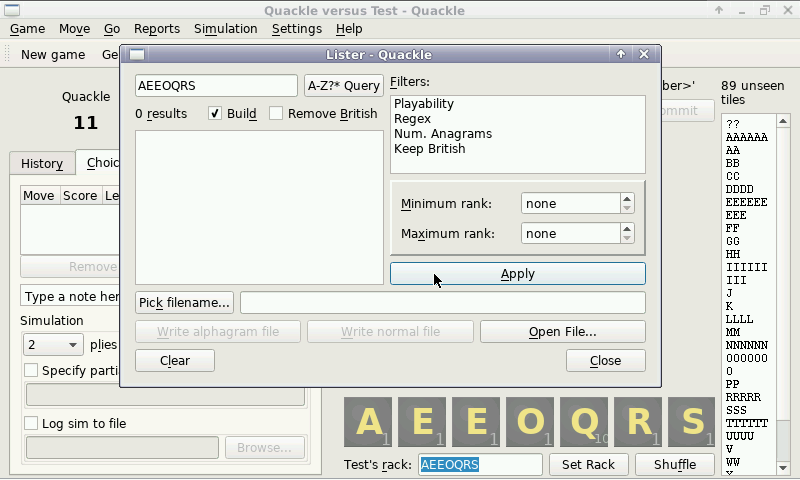
Task: Open the Move menu
Action: (x=74, y=29)
